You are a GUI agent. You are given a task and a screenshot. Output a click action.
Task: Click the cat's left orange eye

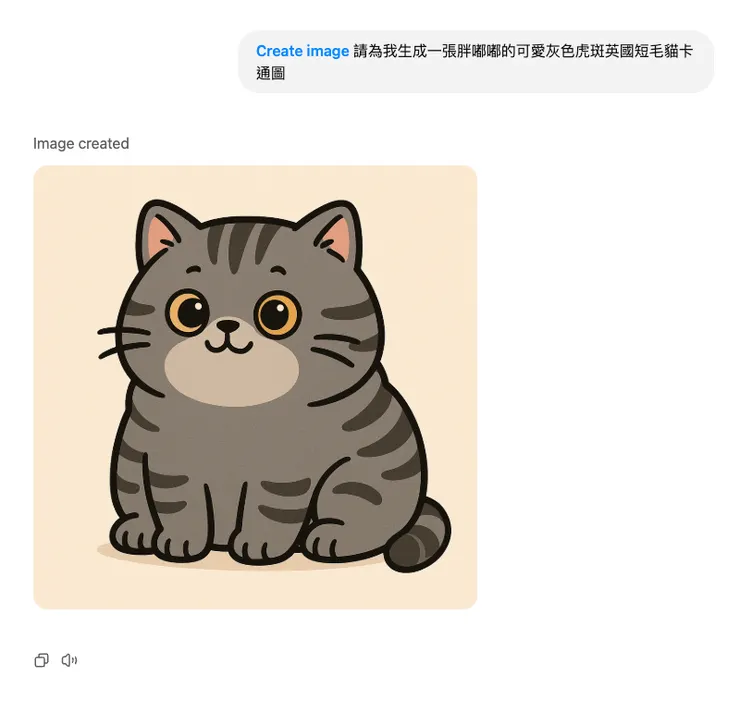click(187, 312)
